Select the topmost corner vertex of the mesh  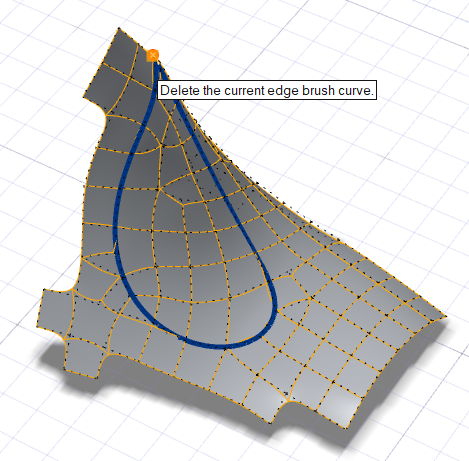coord(119,28)
